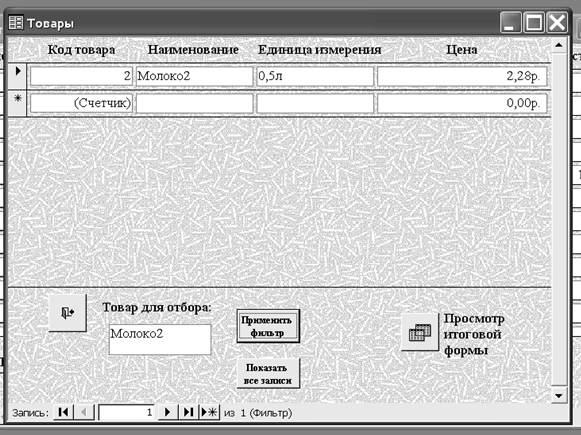Click the Единица измерения column header
Image resolution: width=581 pixels, height=435 pixels.
tap(319, 50)
